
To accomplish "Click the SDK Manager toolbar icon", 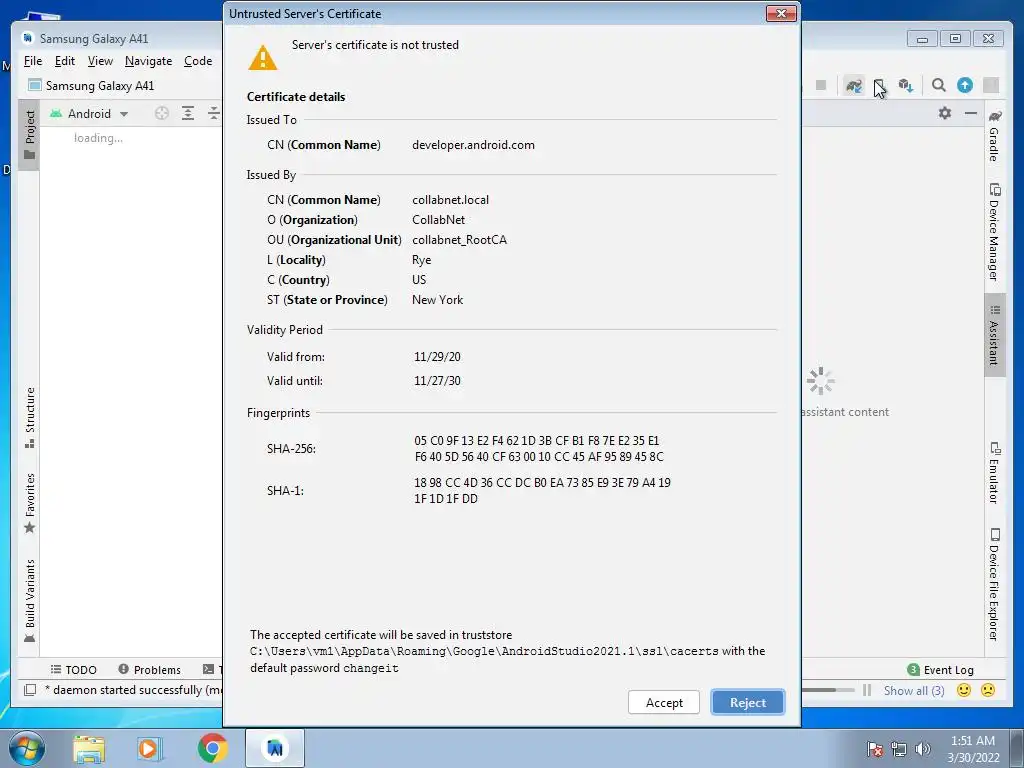I will (x=906, y=86).
